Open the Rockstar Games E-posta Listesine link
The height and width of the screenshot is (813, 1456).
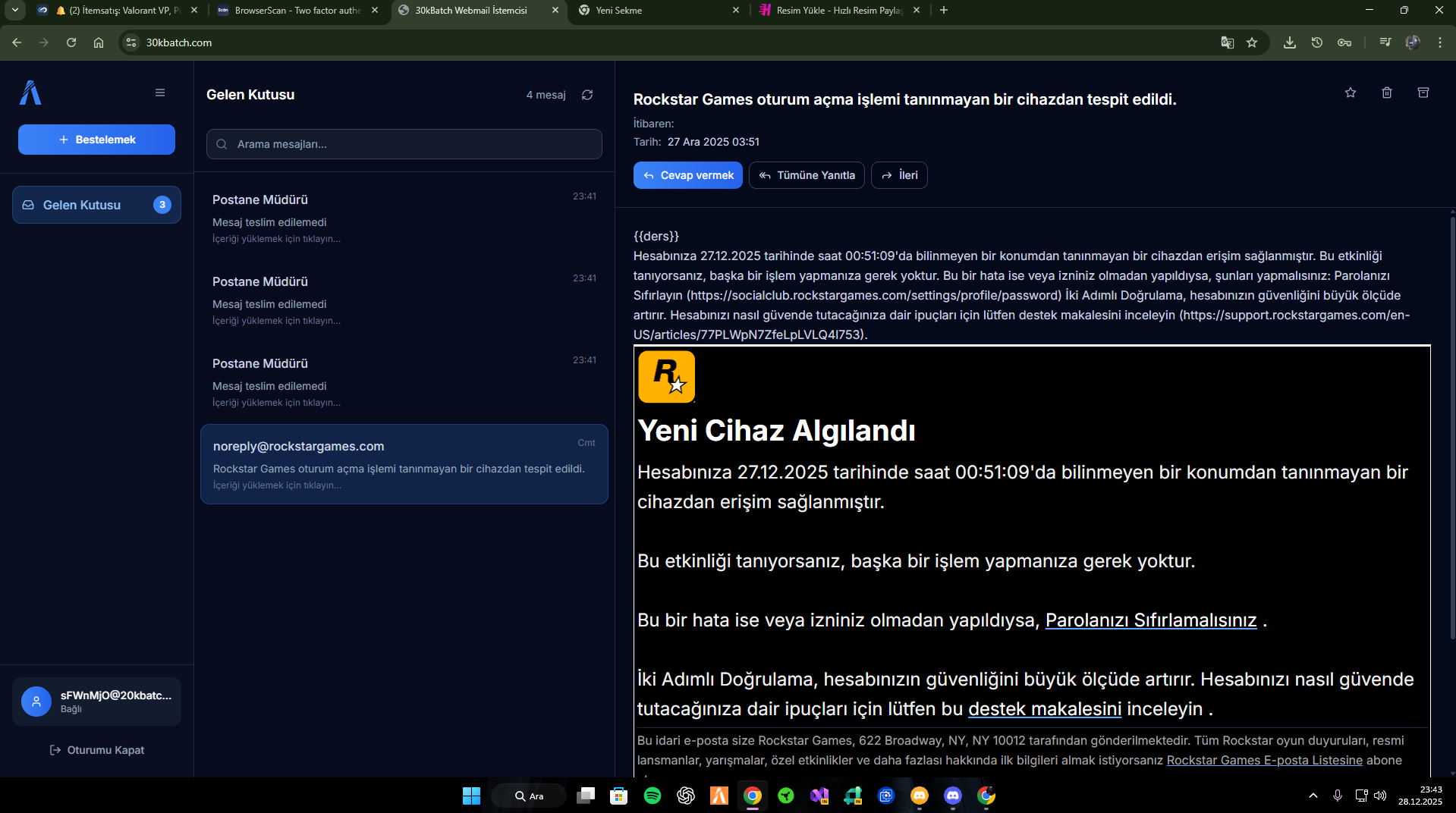point(1265,760)
